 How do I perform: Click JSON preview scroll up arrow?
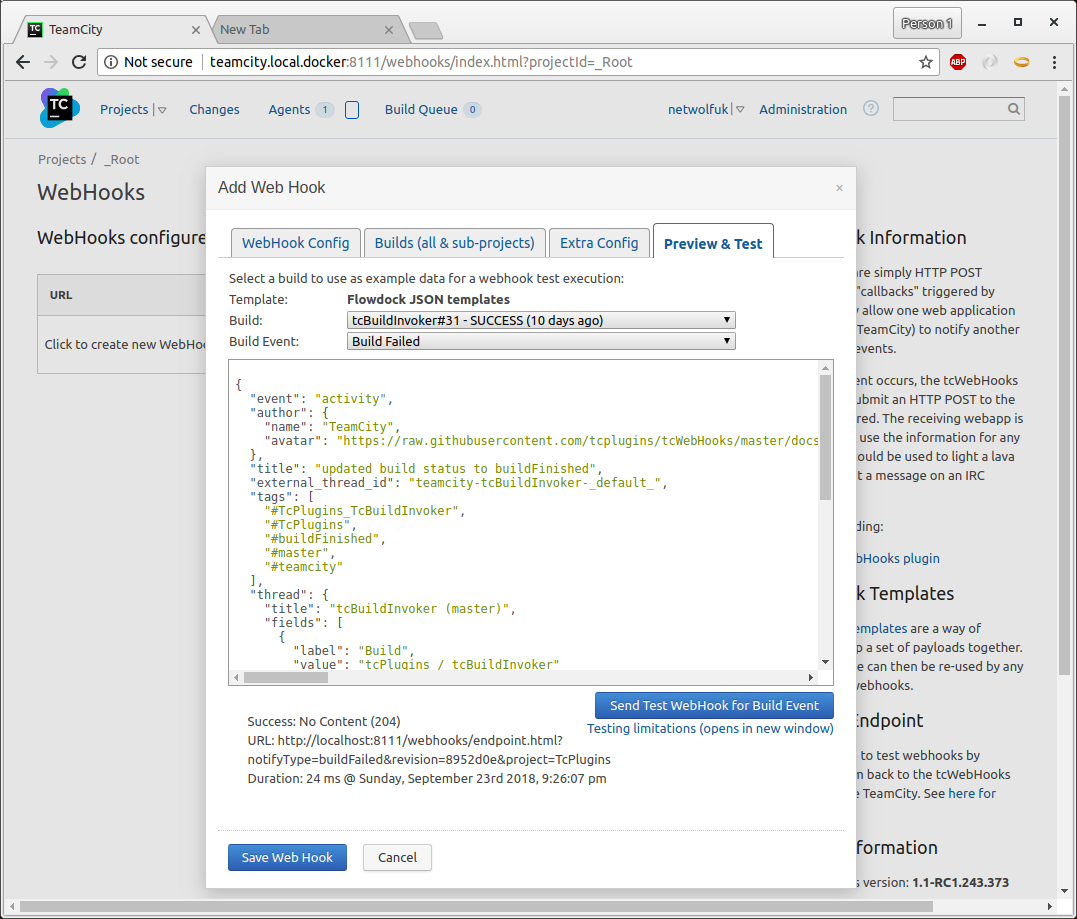point(826,368)
